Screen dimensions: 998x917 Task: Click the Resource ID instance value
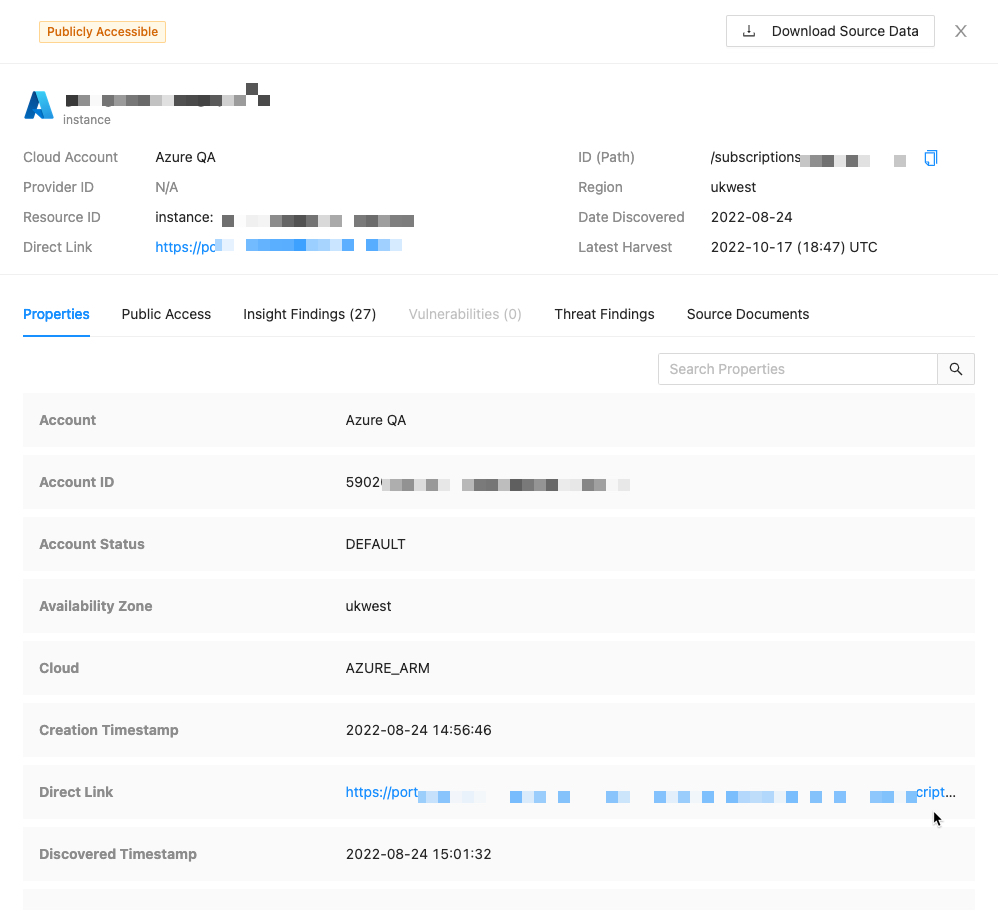pyautogui.click(x=285, y=218)
